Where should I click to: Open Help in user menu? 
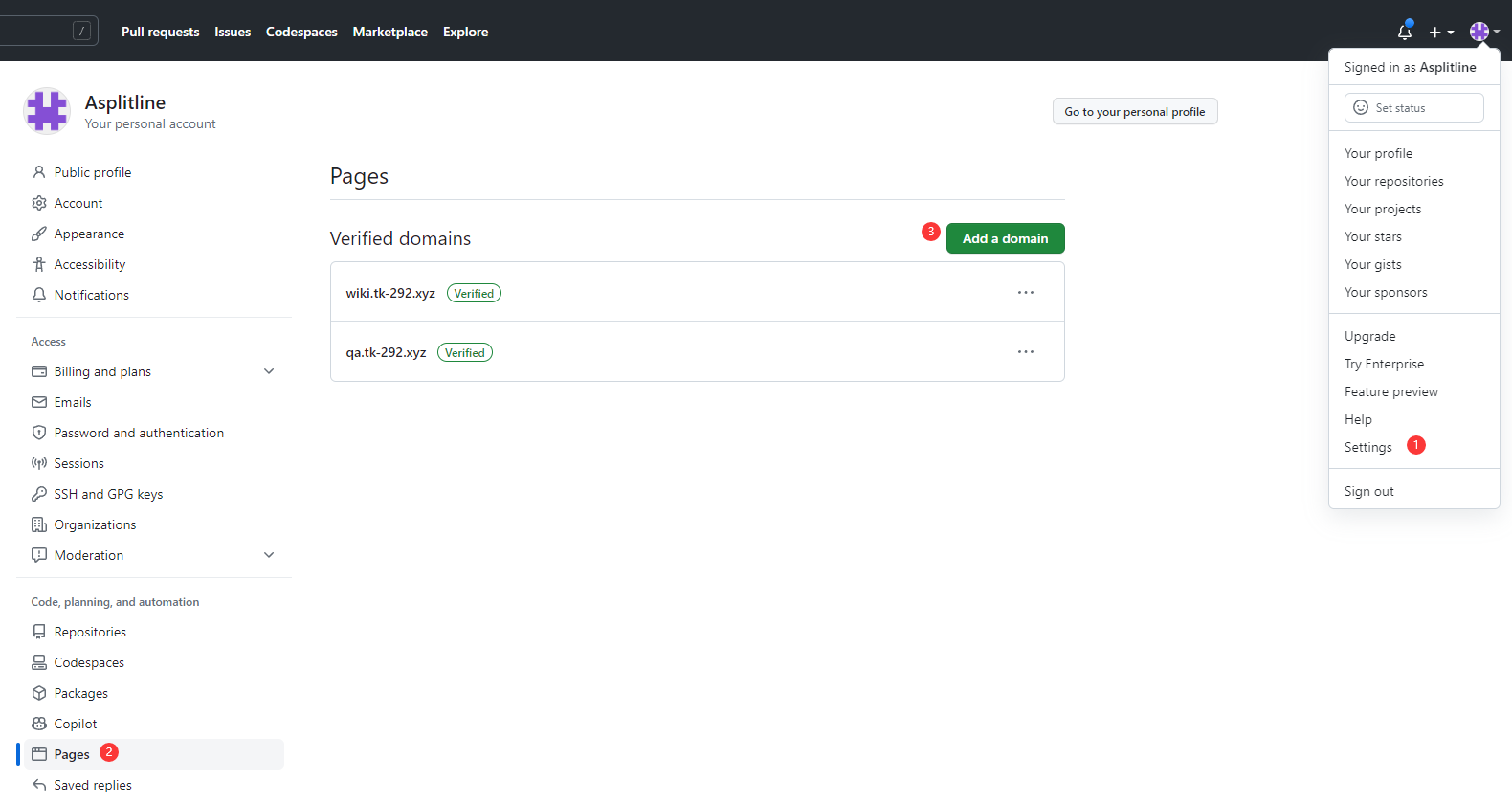[1358, 419]
